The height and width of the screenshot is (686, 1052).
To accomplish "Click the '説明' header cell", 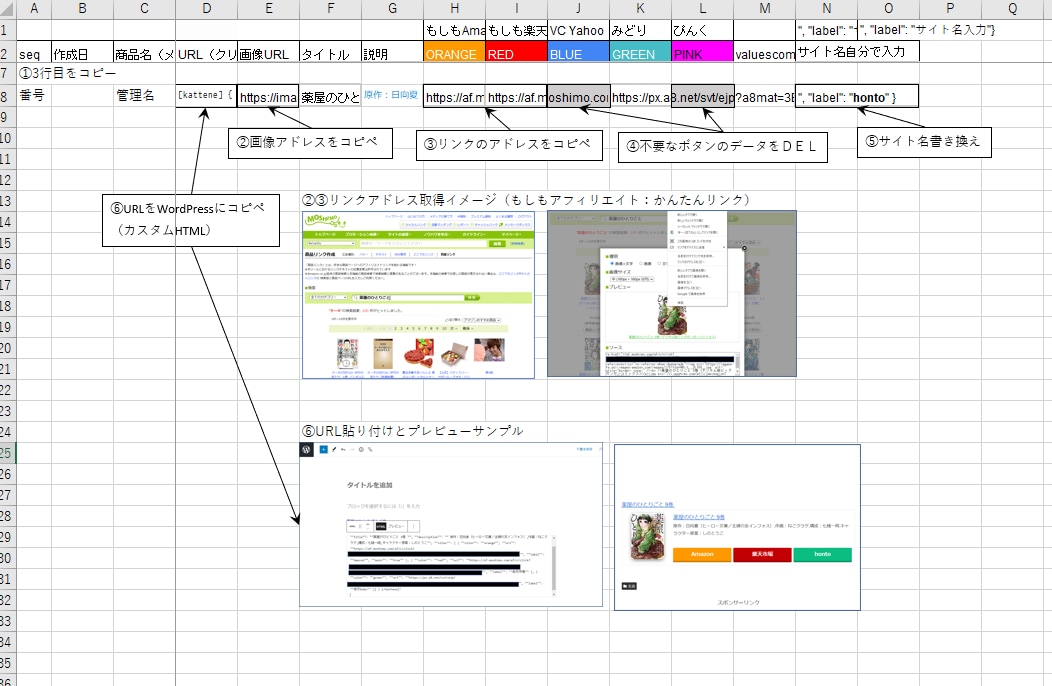I will tap(392, 54).
